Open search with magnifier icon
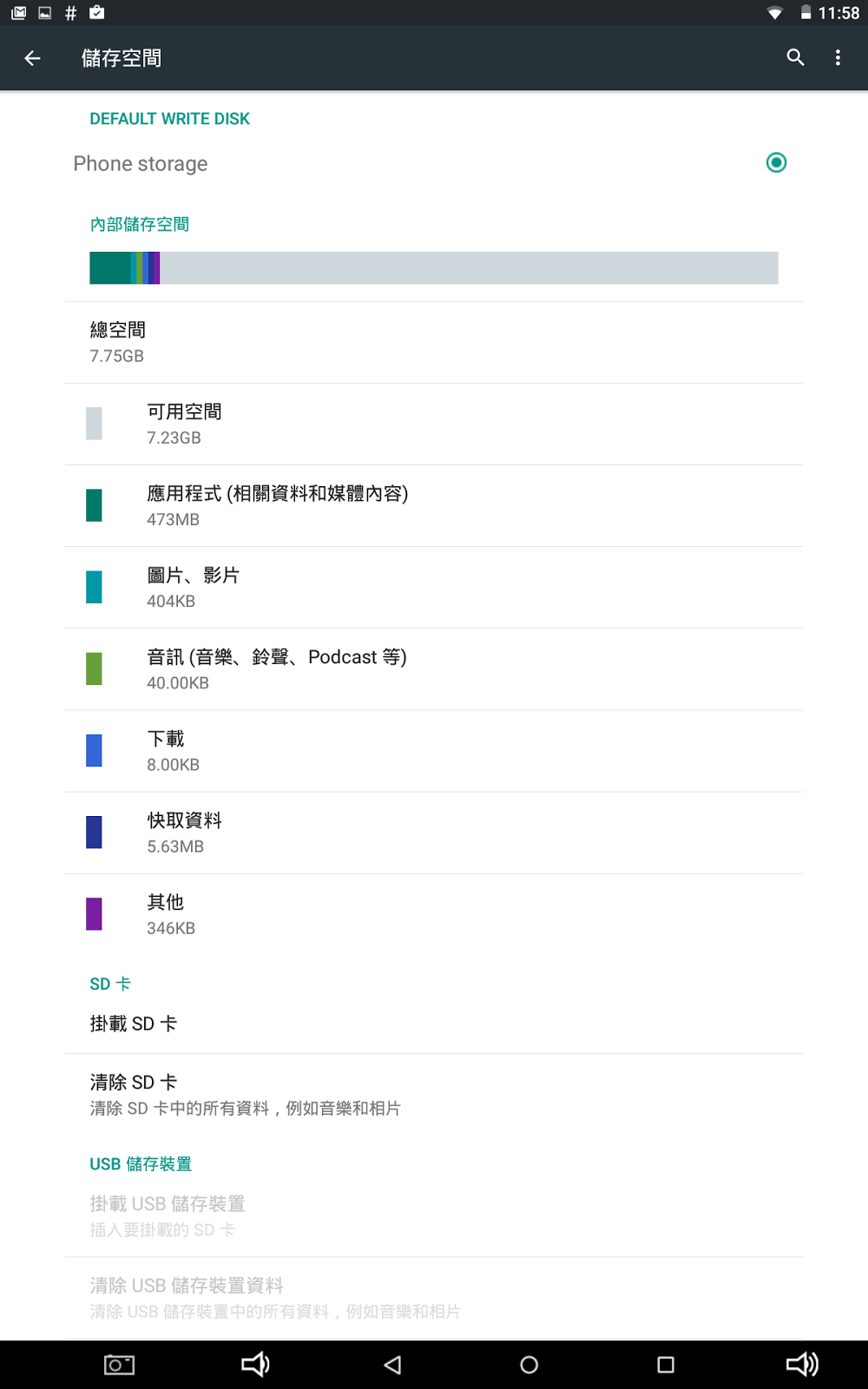The image size is (868, 1389). click(x=795, y=58)
